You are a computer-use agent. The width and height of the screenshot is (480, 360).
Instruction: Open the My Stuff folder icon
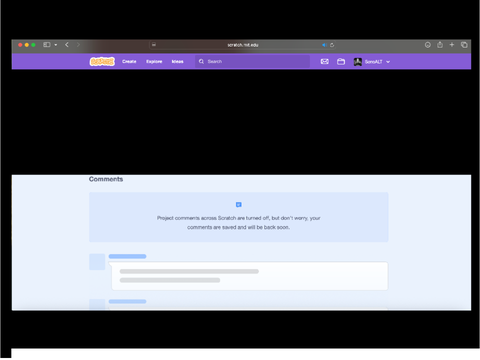(341, 61)
